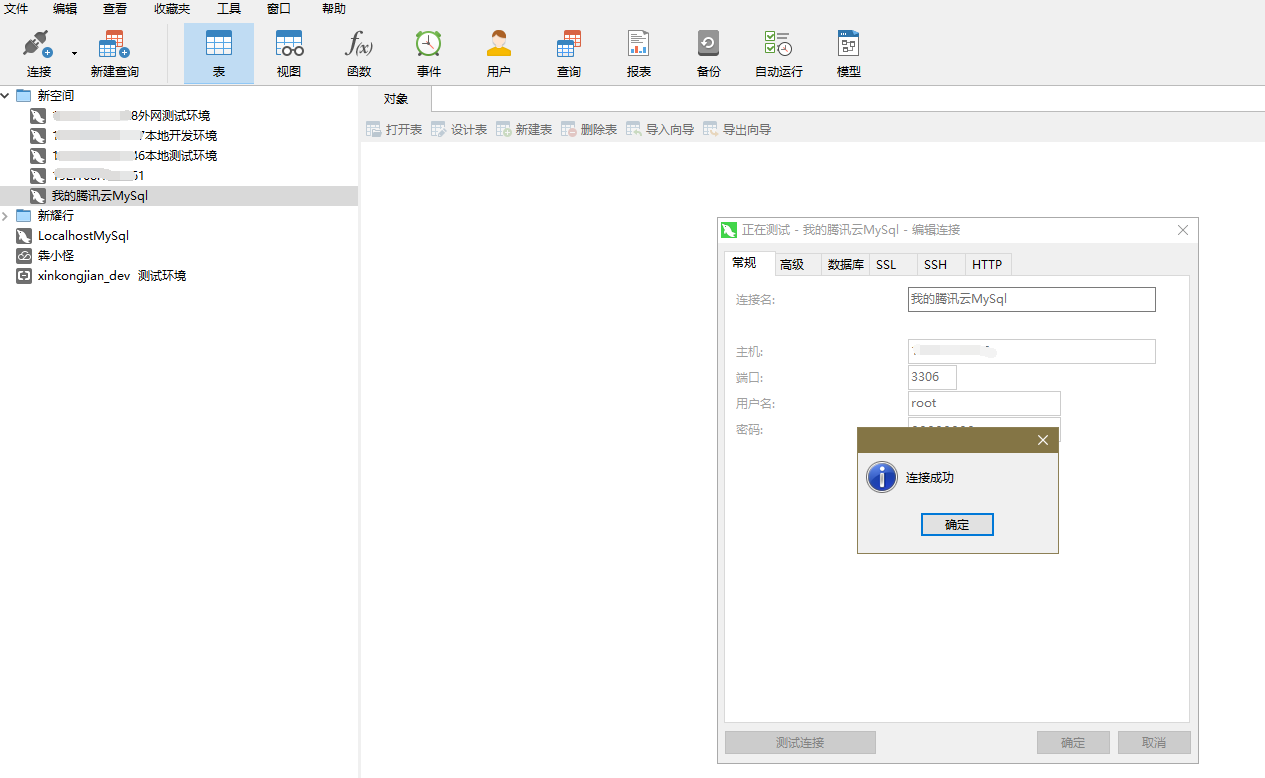Open the 模型 model icon

click(849, 53)
